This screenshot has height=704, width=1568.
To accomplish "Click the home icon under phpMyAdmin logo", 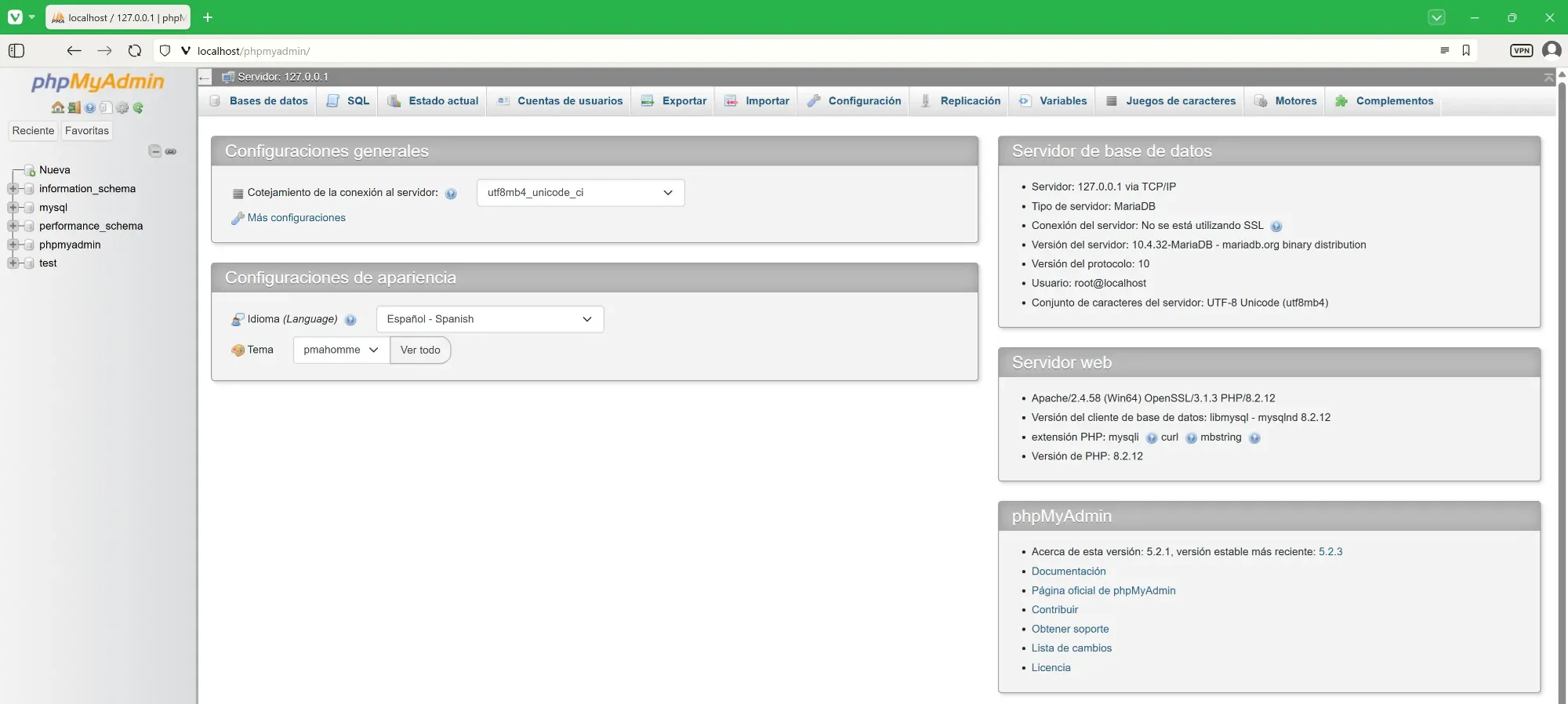I will click(57, 108).
